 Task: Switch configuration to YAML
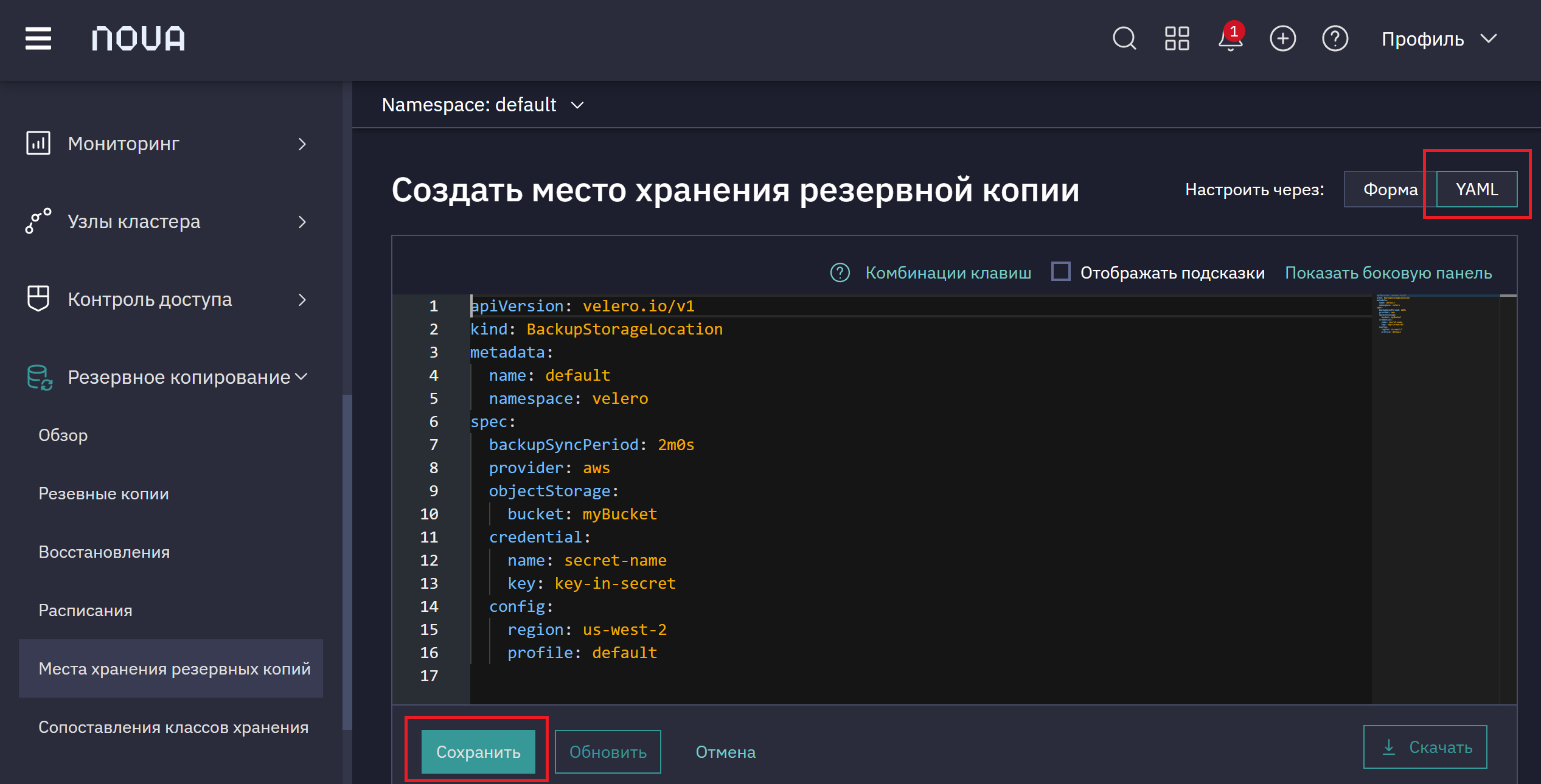pyautogui.click(x=1477, y=190)
